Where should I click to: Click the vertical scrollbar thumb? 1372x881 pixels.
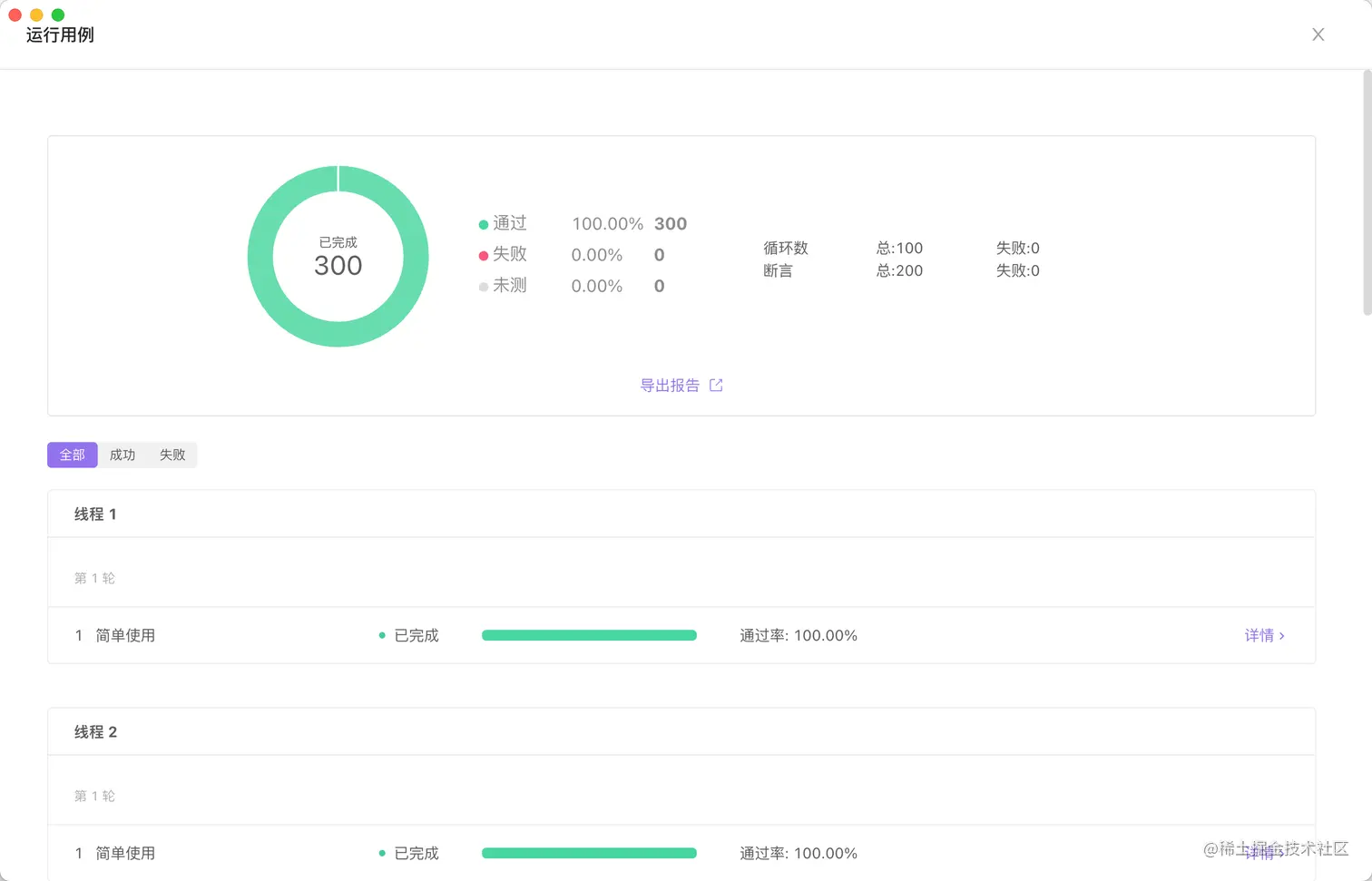pos(1367,192)
